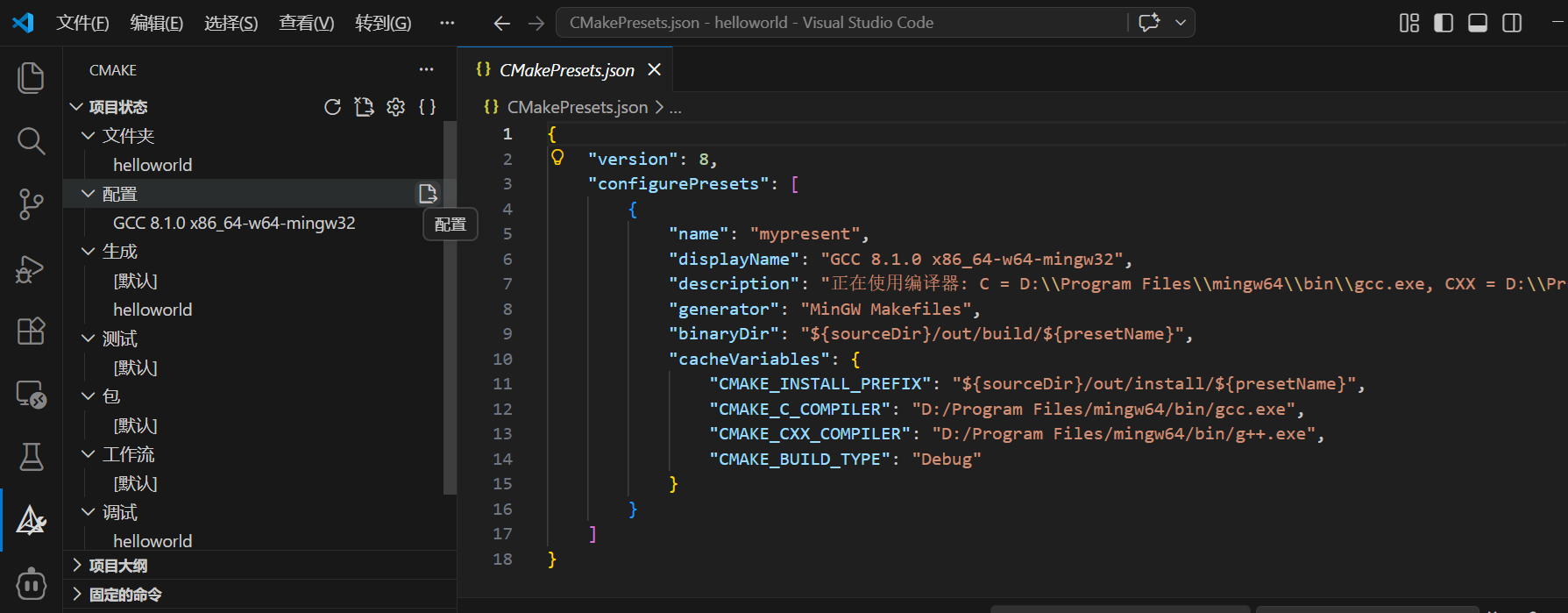1568x613 pixels.
Task: Select [默认] under 生成
Action: tap(135, 281)
